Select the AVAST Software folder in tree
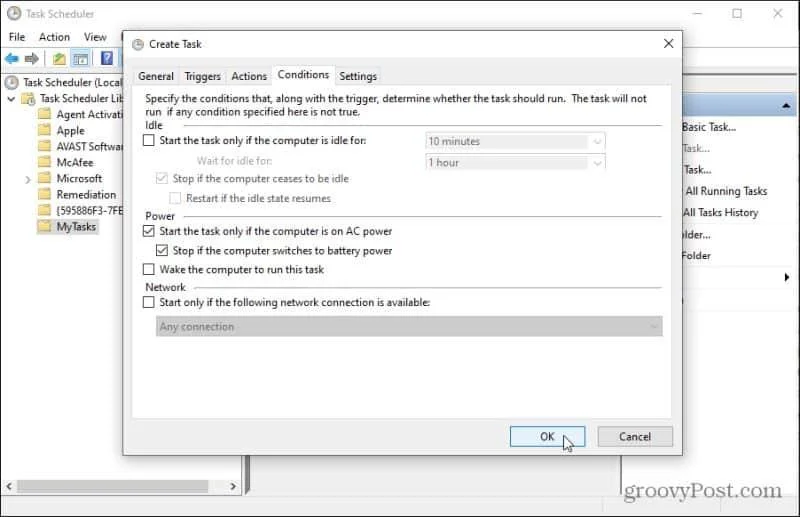This screenshot has height=517, width=800. (x=89, y=146)
